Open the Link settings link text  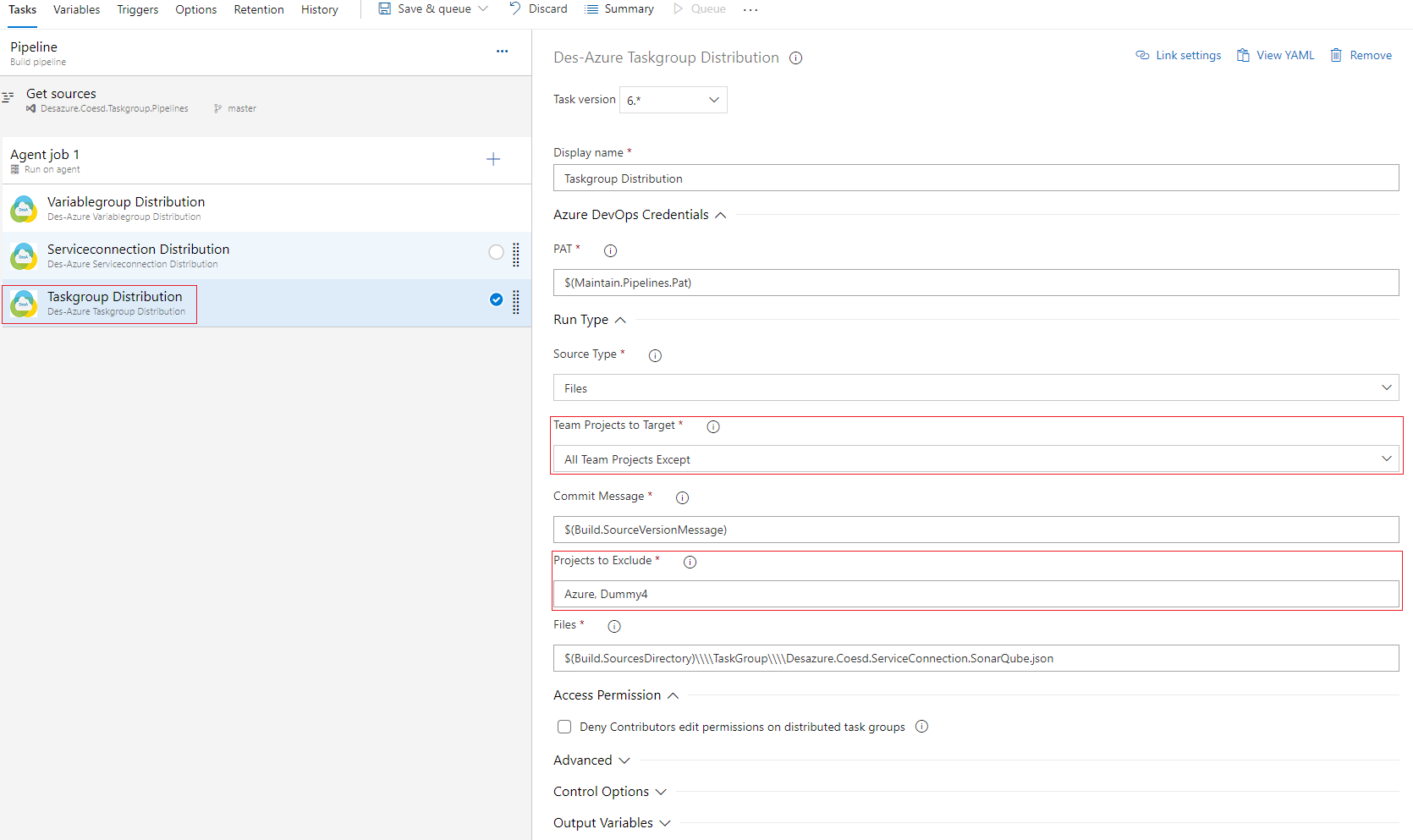(1189, 55)
